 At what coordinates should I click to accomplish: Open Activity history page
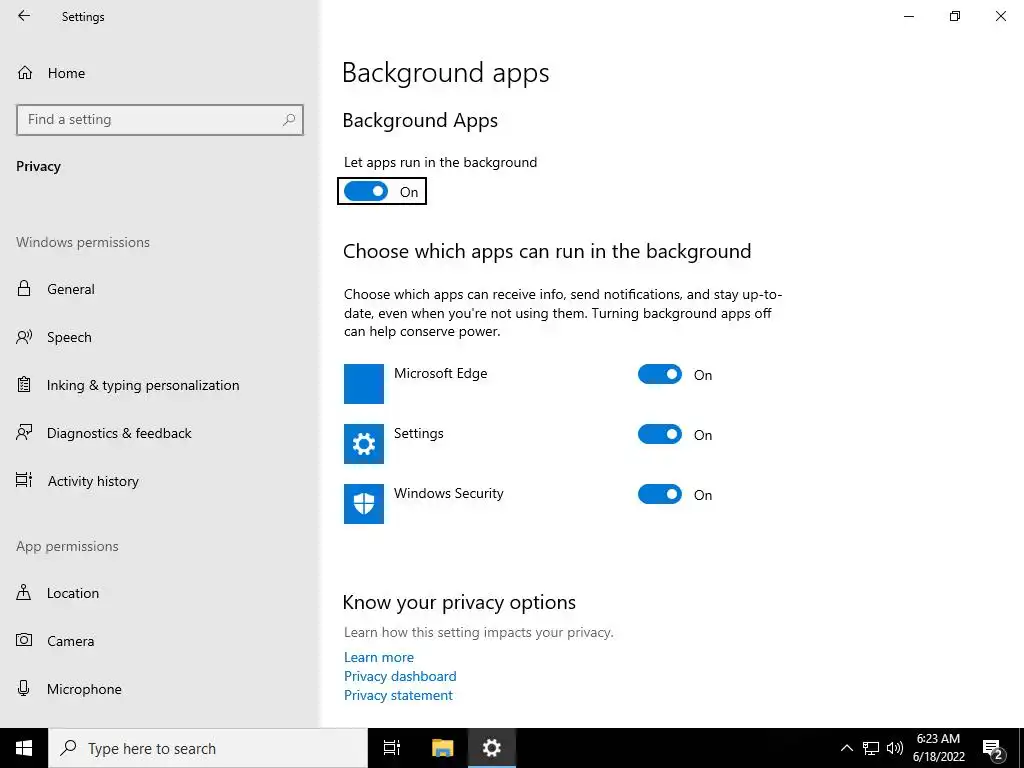[x=160, y=481]
